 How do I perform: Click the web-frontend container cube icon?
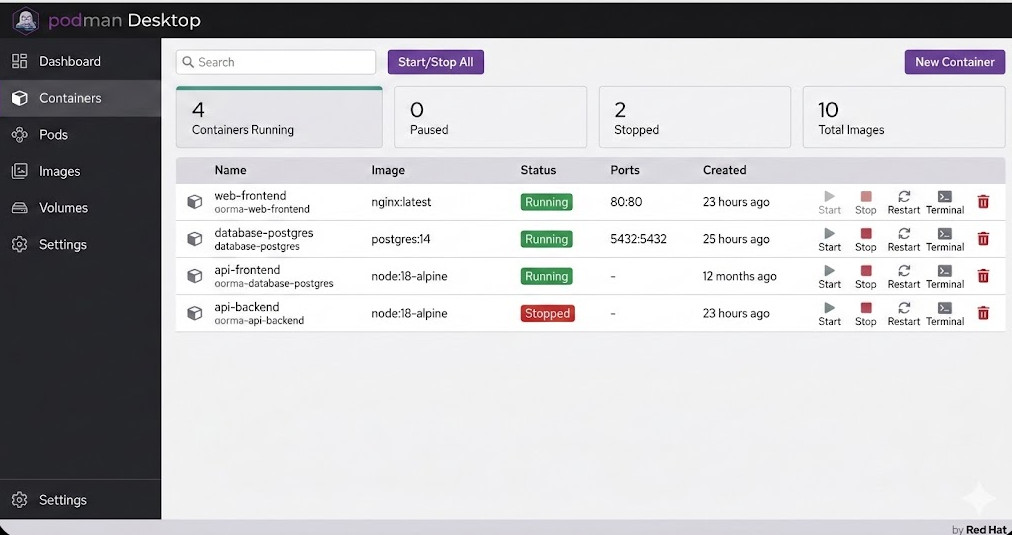pos(194,202)
